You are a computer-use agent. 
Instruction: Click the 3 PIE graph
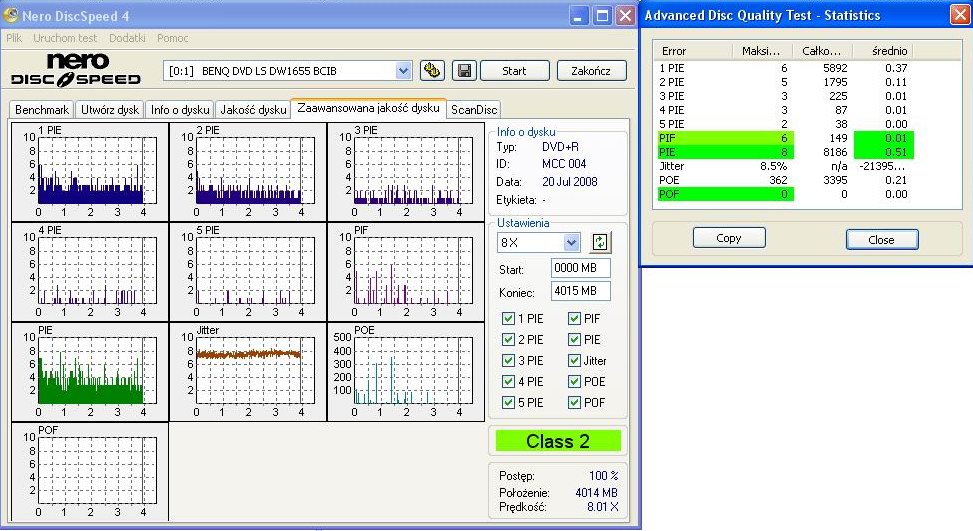[x=406, y=172]
